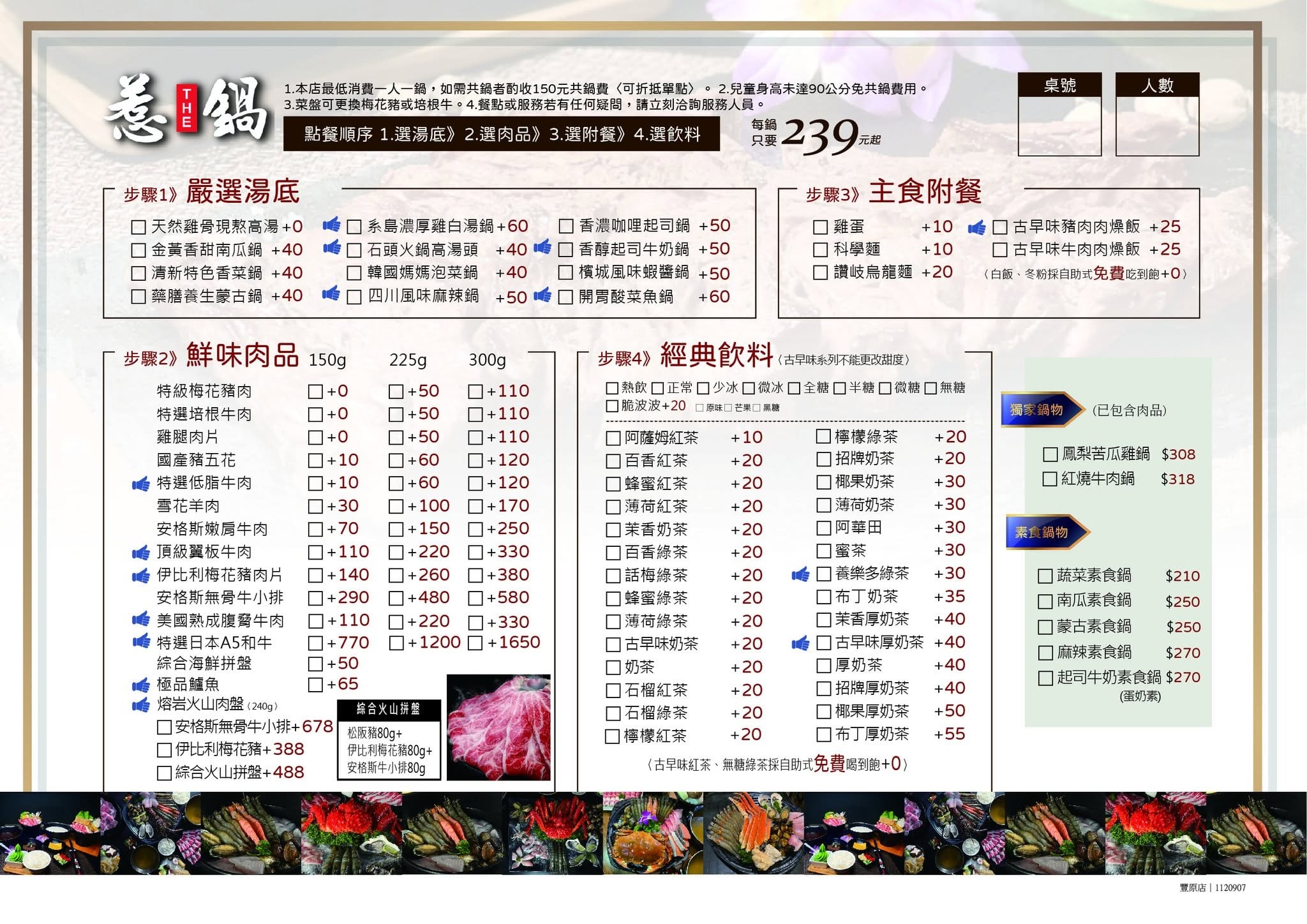The image size is (1307, 924).
Task: Click thumbs-up icon beside 熔岩火山肉盤
Action: (x=140, y=705)
